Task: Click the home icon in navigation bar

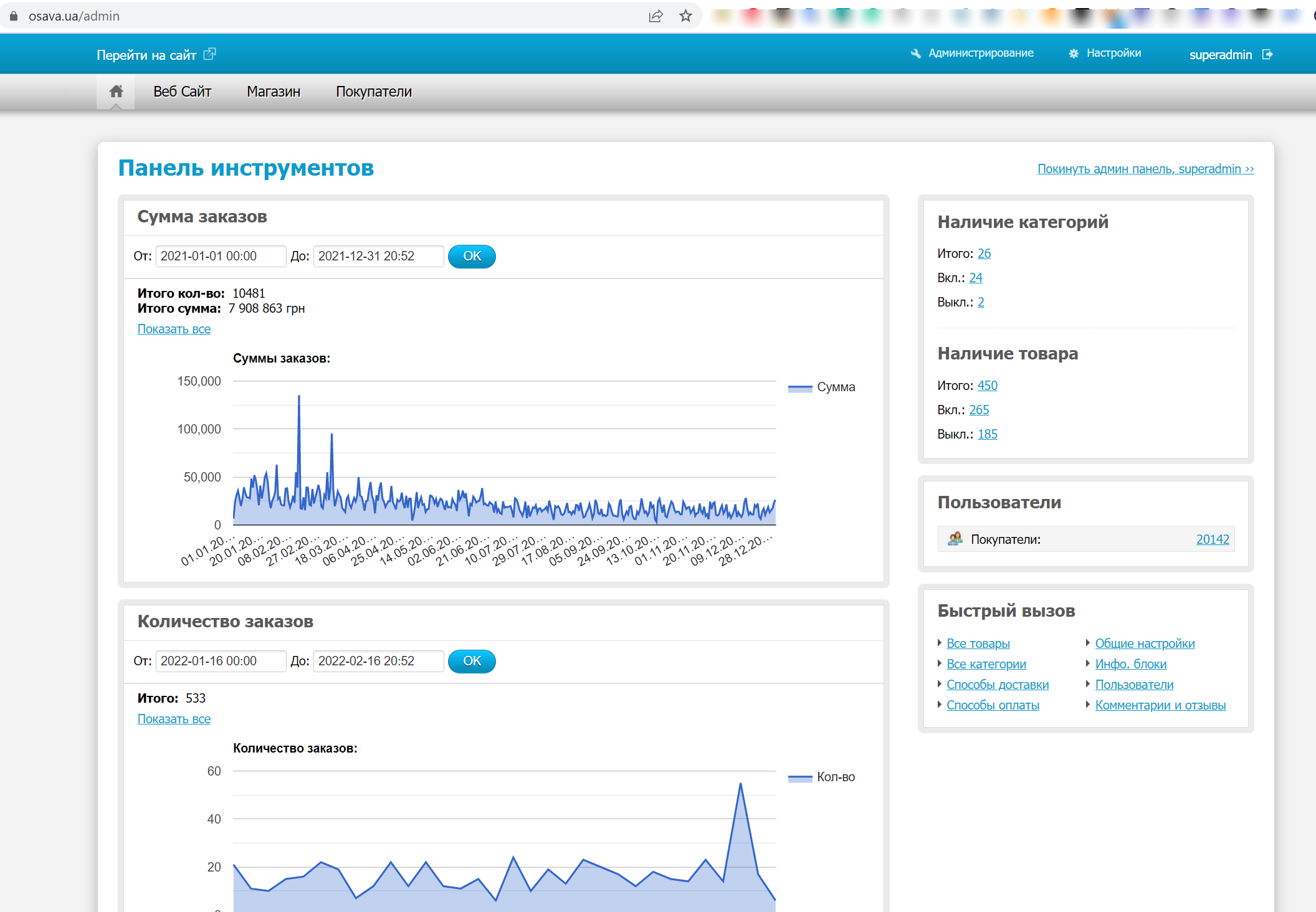Action: (x=116, y=92)
